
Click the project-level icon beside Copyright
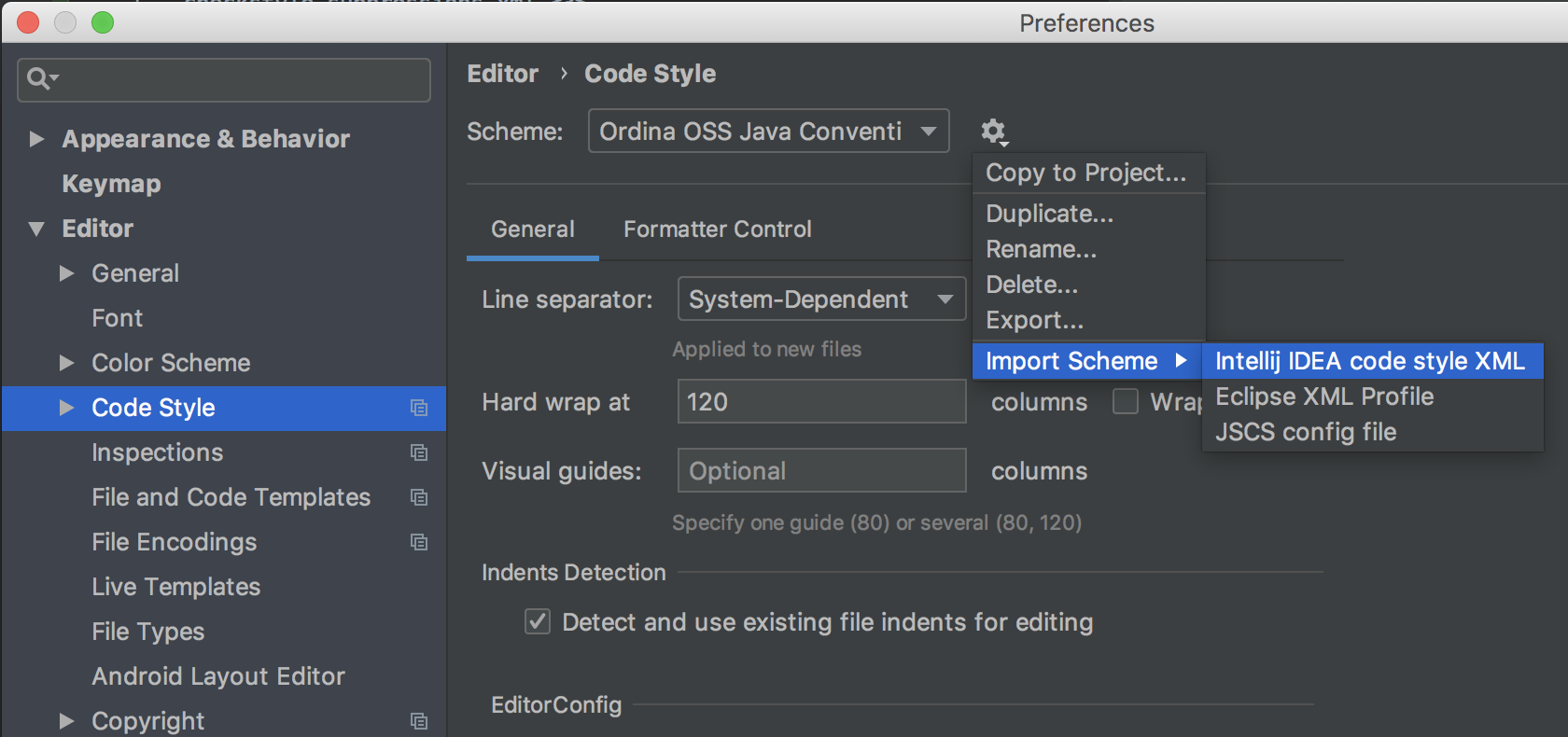[419, 721]
